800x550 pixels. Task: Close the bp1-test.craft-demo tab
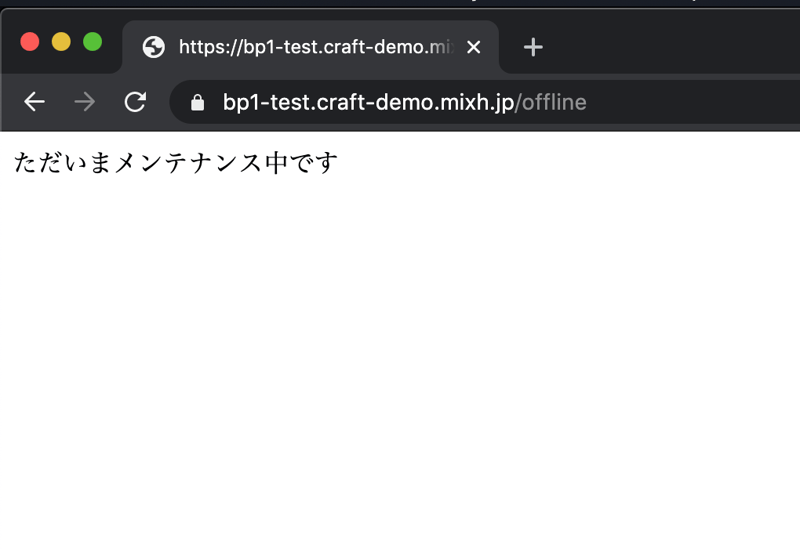coord(474,47)
